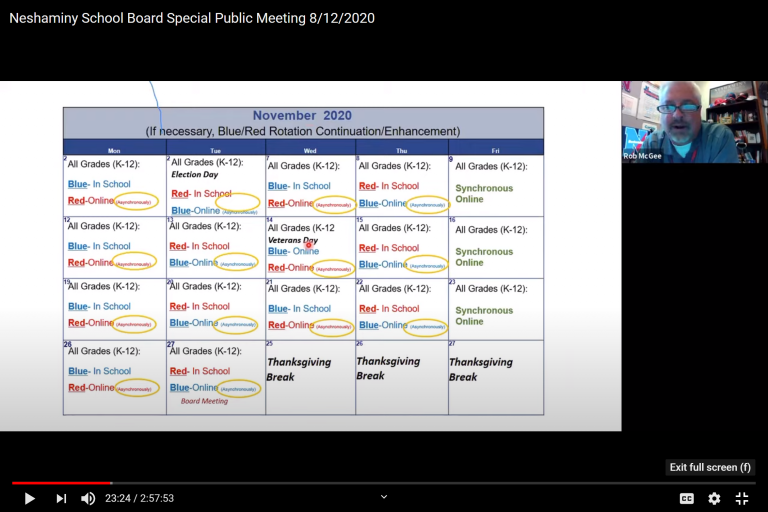The image size is (768, 512).
Task: Click Thanksgiving Break in the Wednesday column
Action: pyautogui.click(x=298, y=369)
